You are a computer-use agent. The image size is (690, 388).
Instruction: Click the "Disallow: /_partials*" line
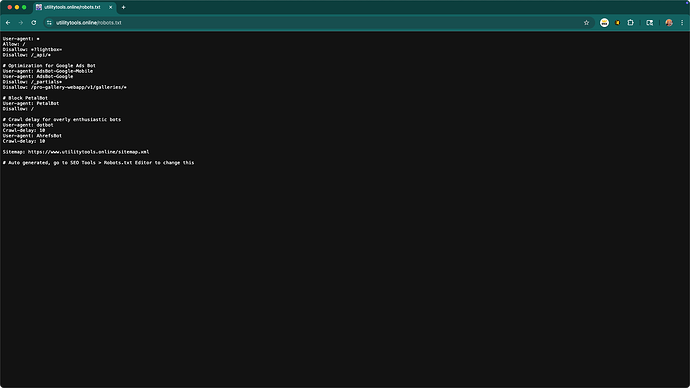(x=32, y=82)
